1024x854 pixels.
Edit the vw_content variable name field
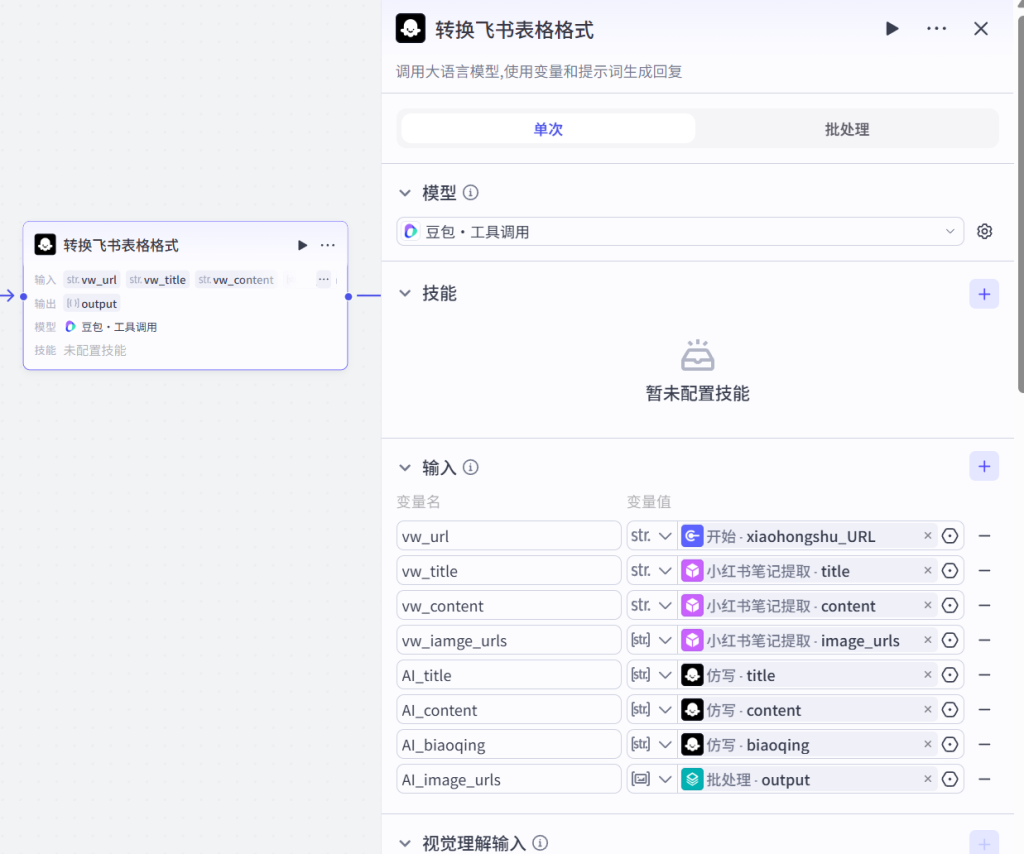pos(508,606)
